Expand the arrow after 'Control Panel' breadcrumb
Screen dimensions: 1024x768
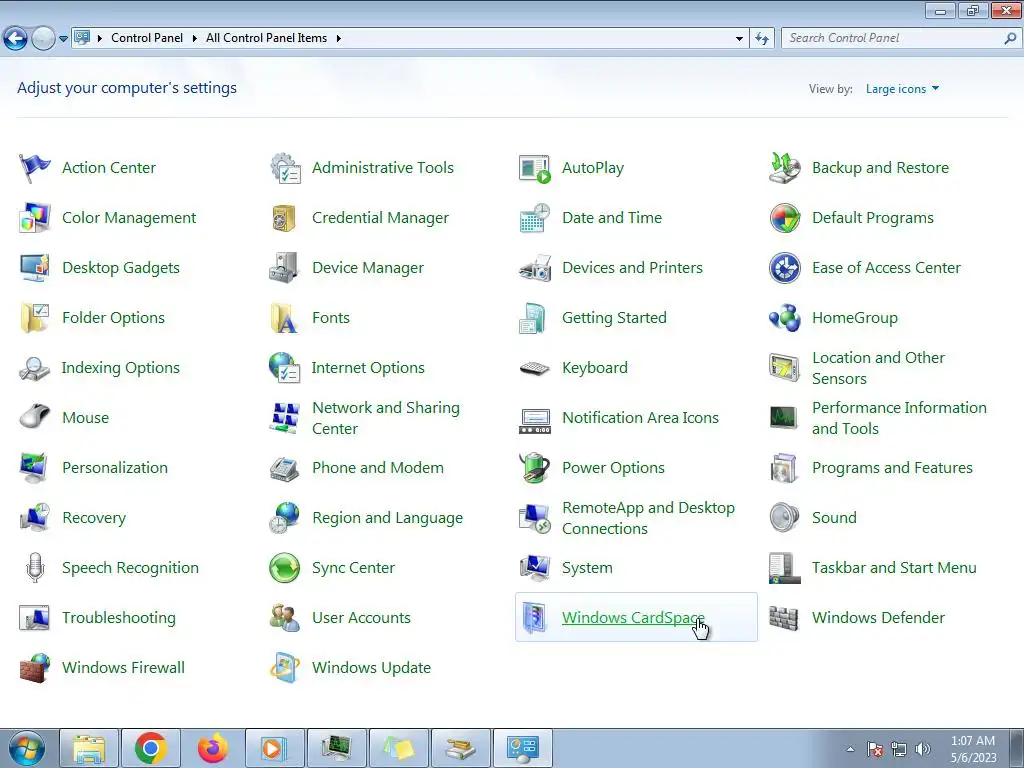[x=195, y=39]
